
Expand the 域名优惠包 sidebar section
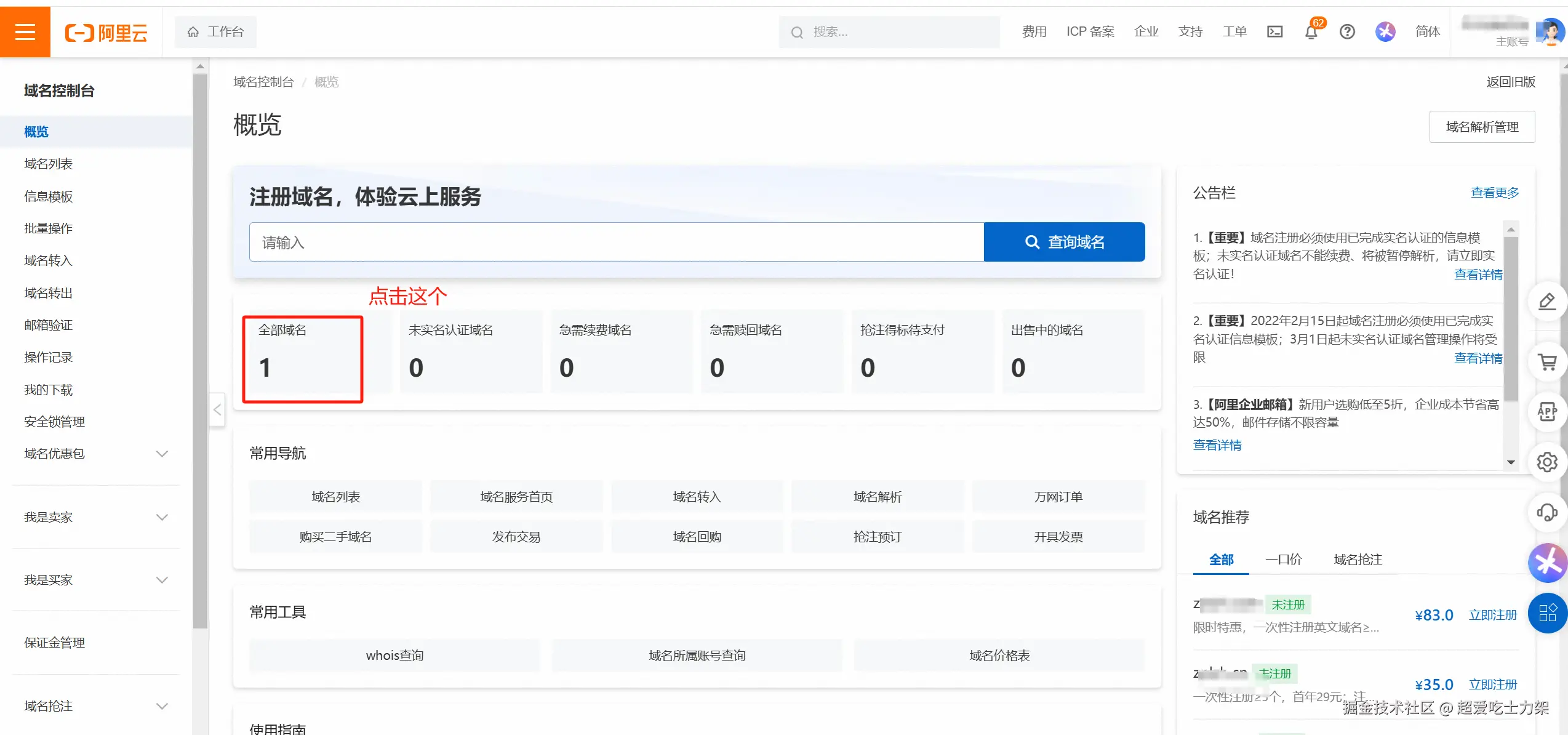click(161, 454)
